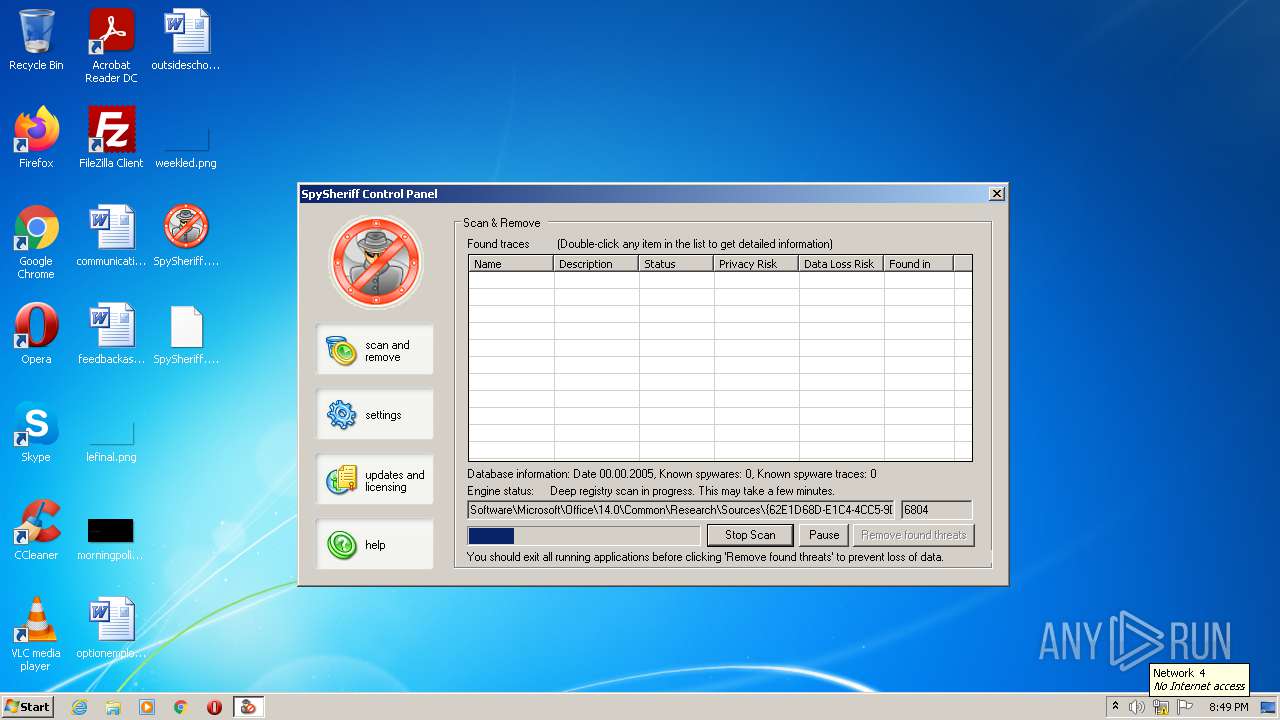
Task: Launch Opera browser shortcut
Action: click(x=36, y=334)
